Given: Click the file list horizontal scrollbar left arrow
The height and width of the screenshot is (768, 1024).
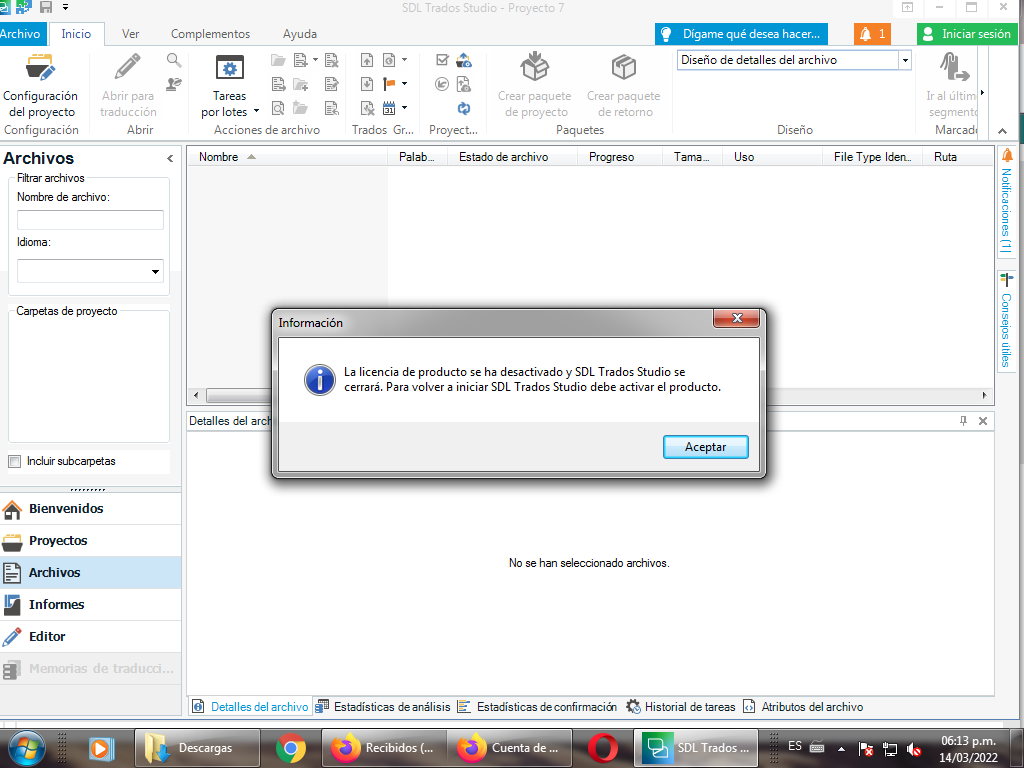Looking at the screenshot, I should (x=196, y=395).
